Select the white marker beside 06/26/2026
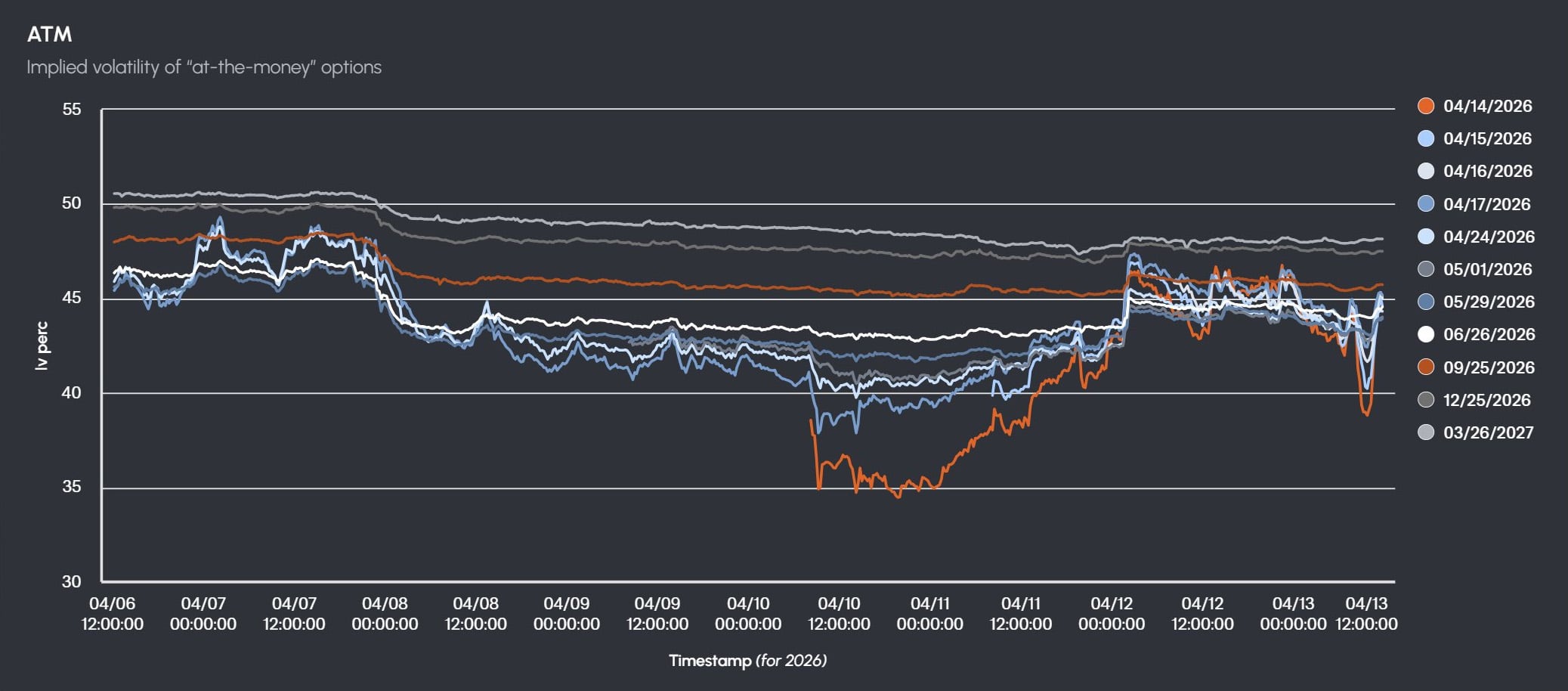Image resolution: width=1568 pixels, height=691 pixels. 1426,334
